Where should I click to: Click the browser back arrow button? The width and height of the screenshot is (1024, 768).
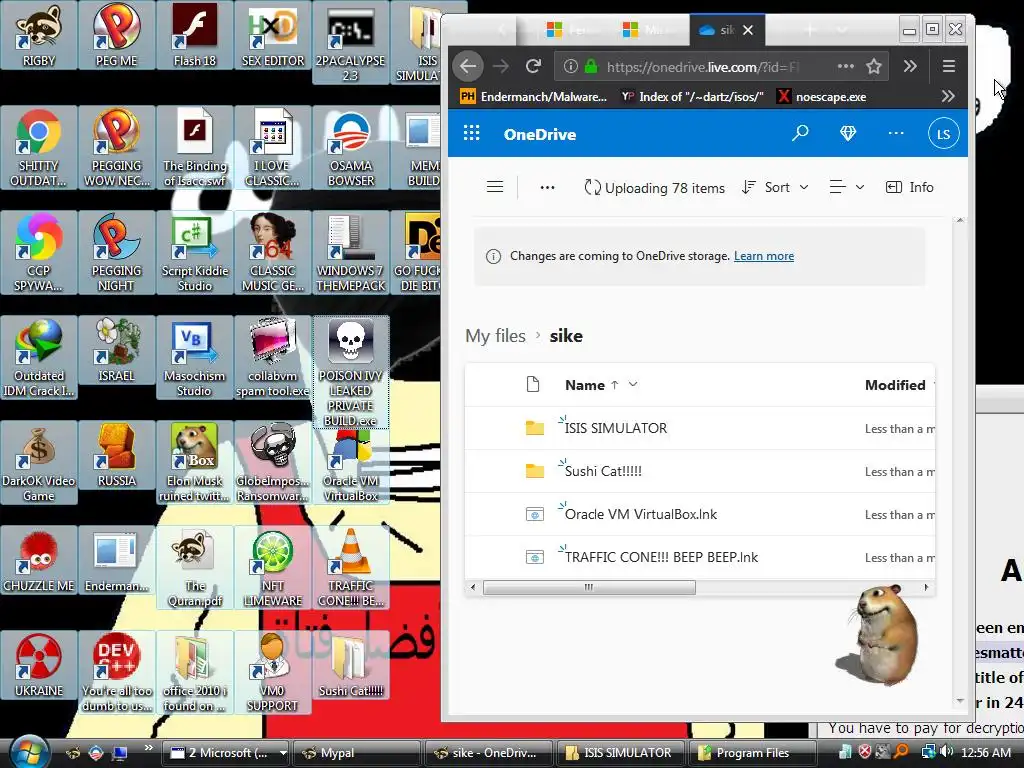[x=468, y=66]
